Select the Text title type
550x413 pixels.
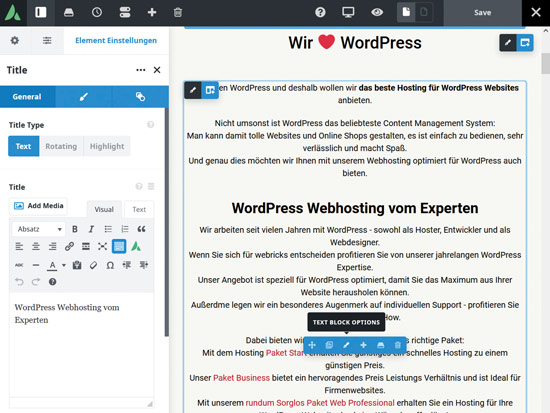pyautogui.click(x=24, y=146)
